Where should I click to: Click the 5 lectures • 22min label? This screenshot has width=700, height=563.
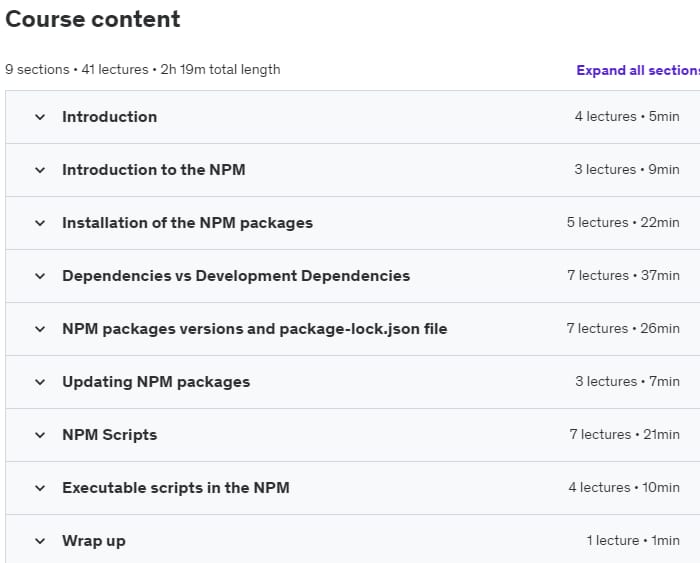(x=623, y=223)
